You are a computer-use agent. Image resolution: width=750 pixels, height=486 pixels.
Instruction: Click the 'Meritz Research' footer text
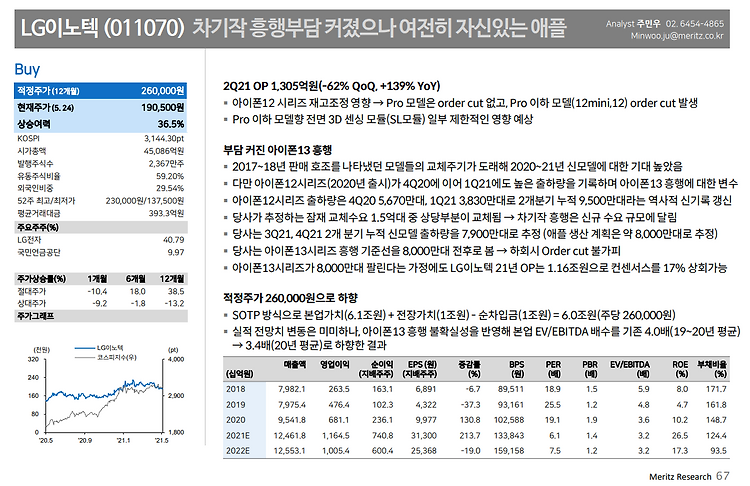[x=680, y=477]
